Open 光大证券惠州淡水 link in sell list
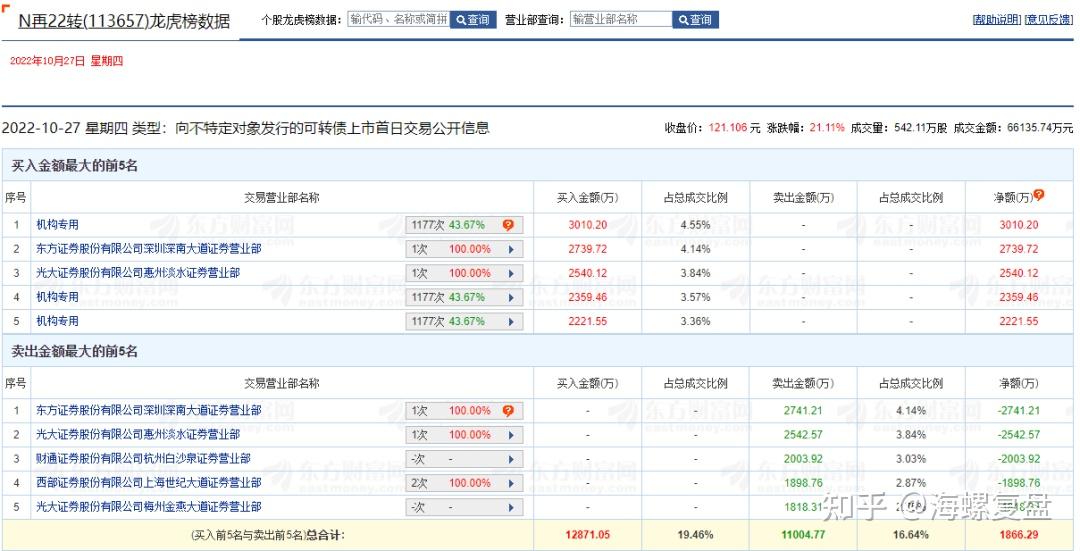 pos(138,435)
